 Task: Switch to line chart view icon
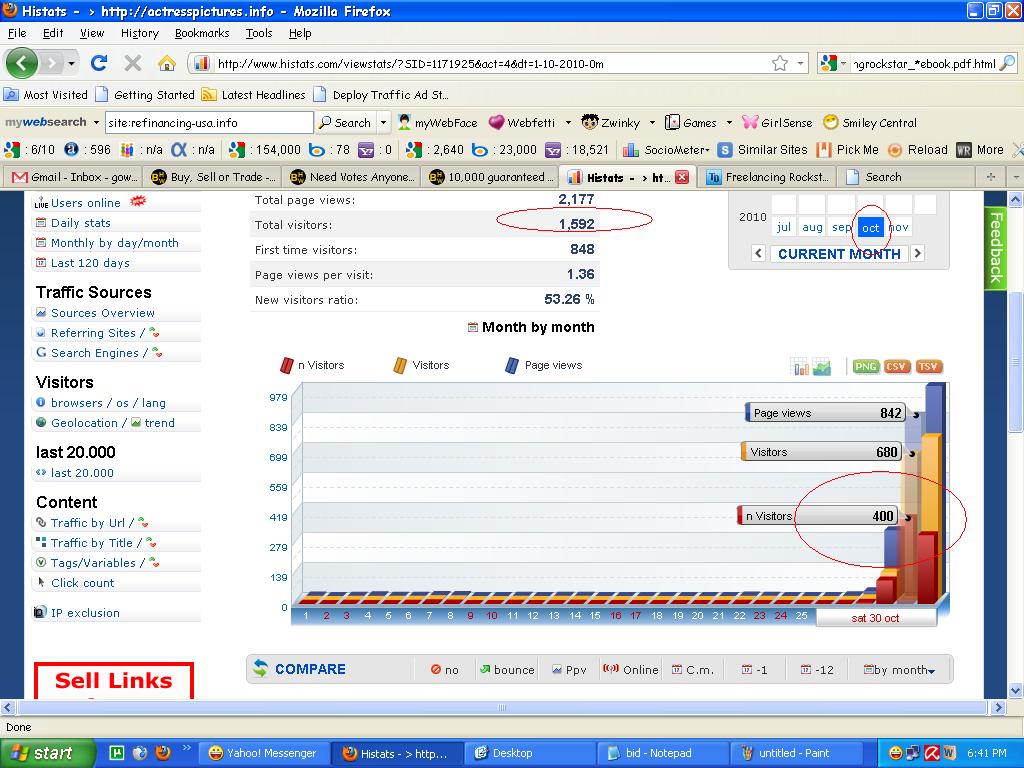(822, 367)
